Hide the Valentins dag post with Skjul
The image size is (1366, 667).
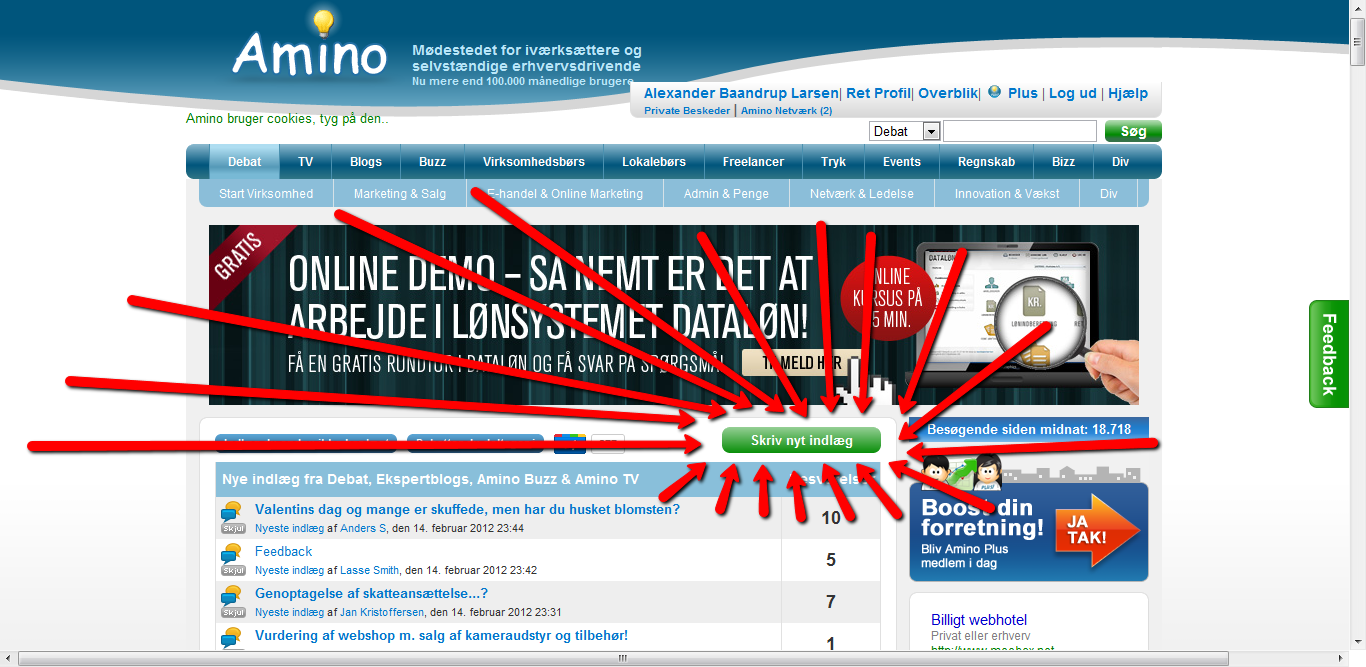(x=233, y=528)
